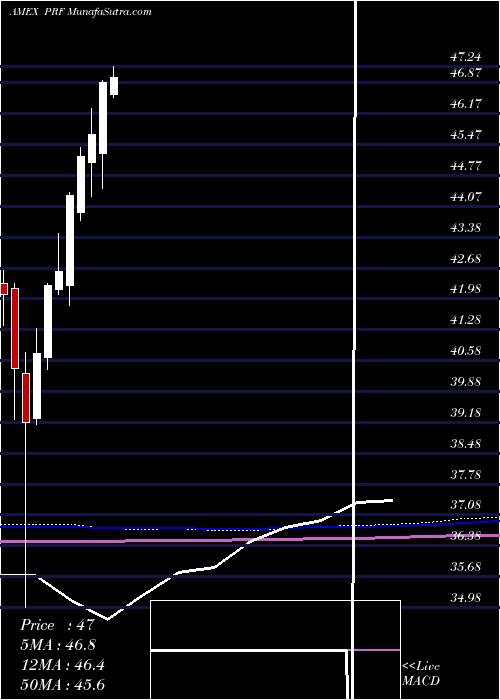Screen dimensions: 500x700
Task: Select the 38.48 price axis label
Action: pos(466,444)
